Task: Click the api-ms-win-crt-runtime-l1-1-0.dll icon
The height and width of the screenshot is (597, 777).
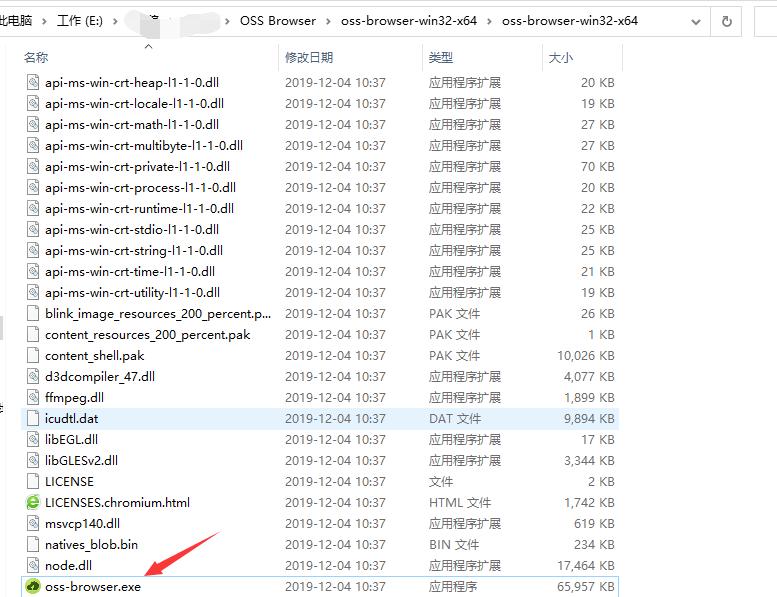Action: point(33,209)
